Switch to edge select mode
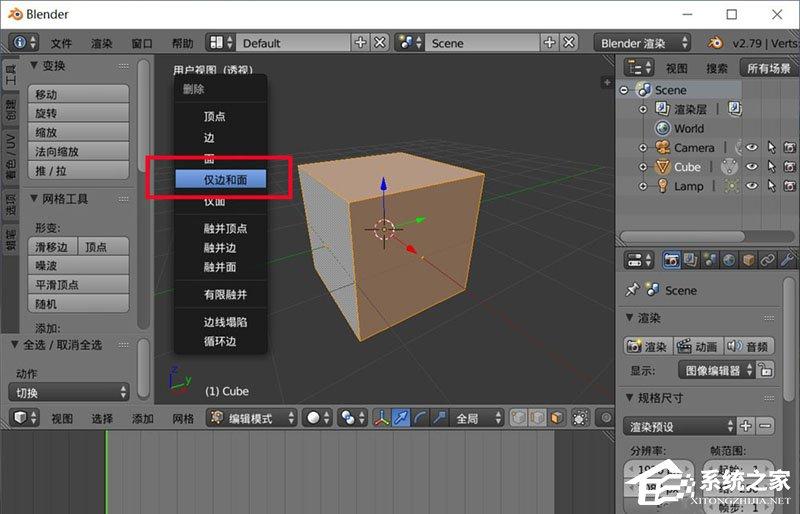The width and height of the screenshot is (800, 514). point(537,418)
